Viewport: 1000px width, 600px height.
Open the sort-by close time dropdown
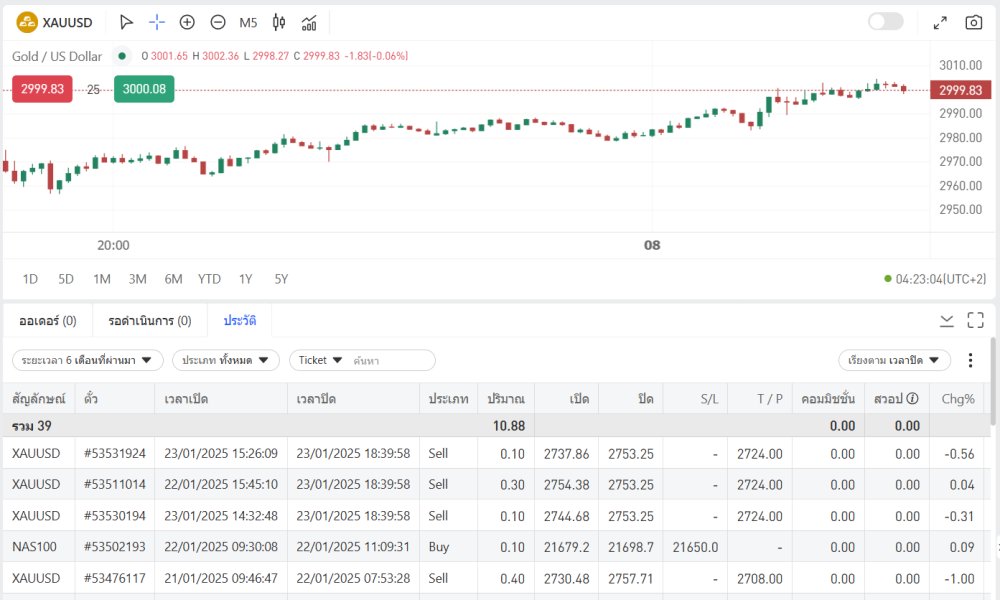coord(893,360)
